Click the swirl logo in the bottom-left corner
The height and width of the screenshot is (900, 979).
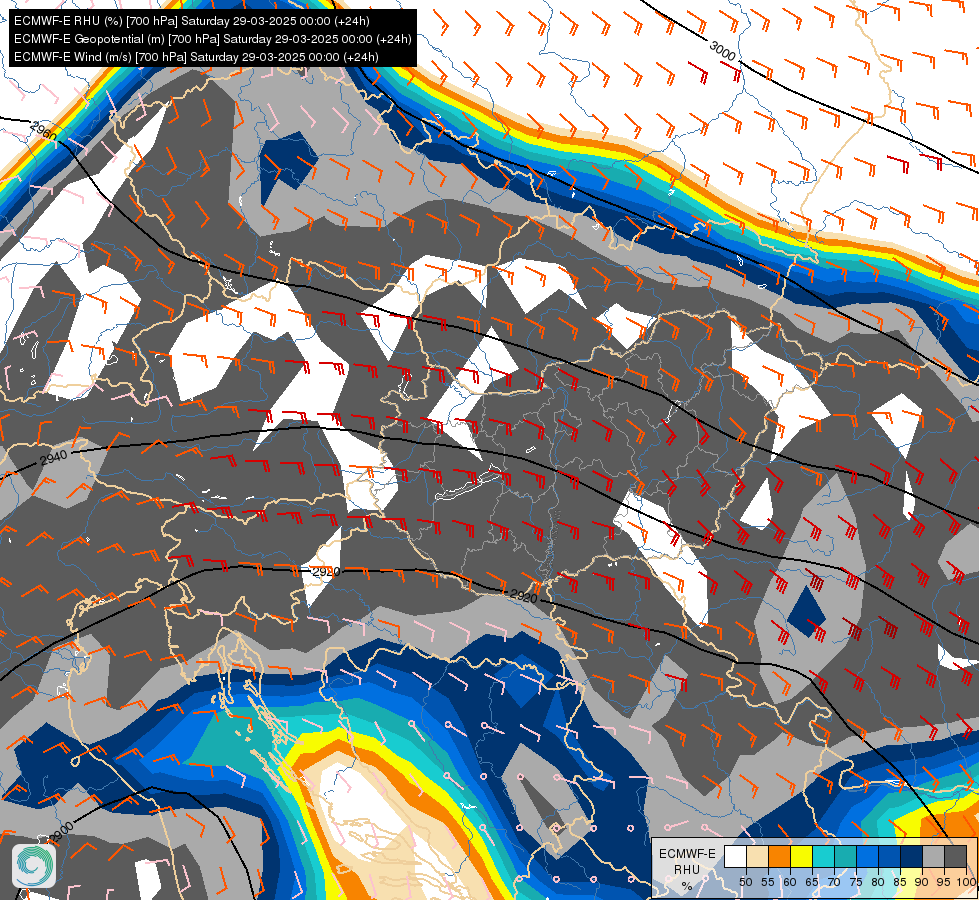[34, 866]
